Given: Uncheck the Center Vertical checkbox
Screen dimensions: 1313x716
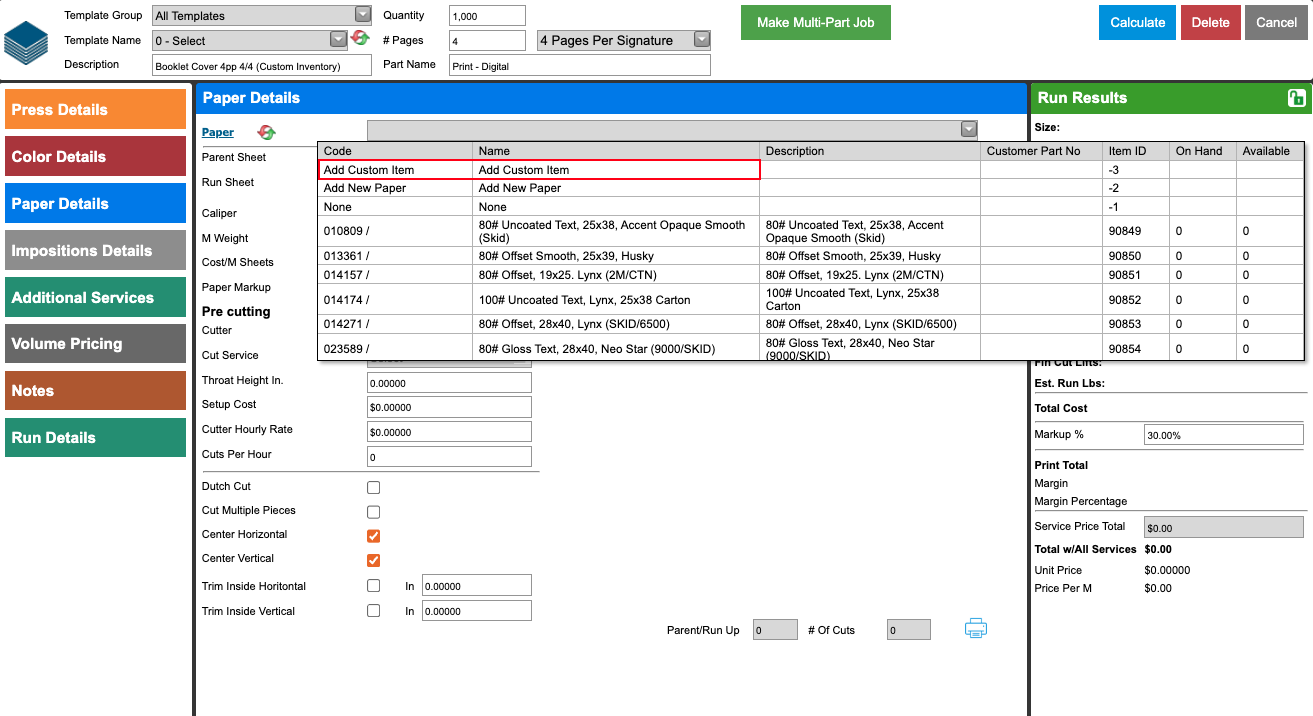Looking at the screenshot, I should click(374, 560).
